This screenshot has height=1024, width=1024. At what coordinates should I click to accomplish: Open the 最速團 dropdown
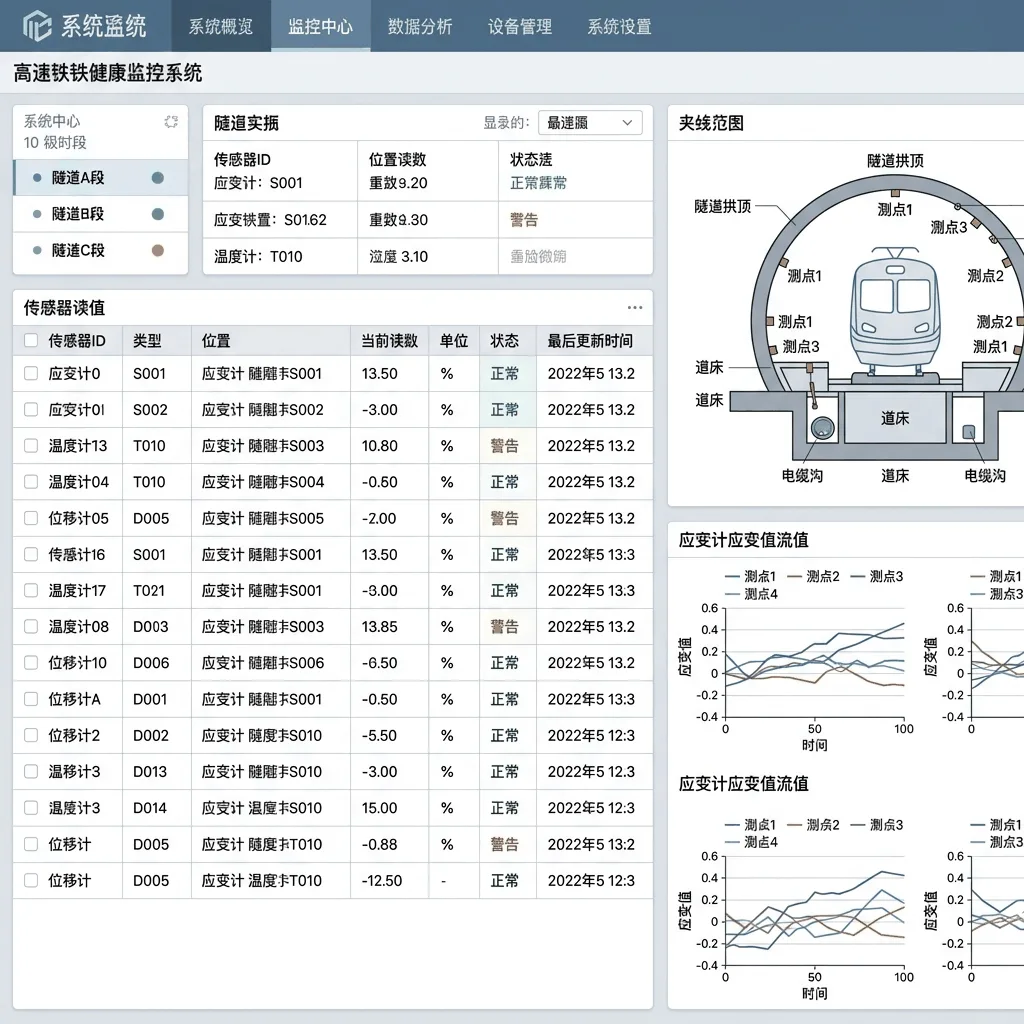click(x=590, y=123)
